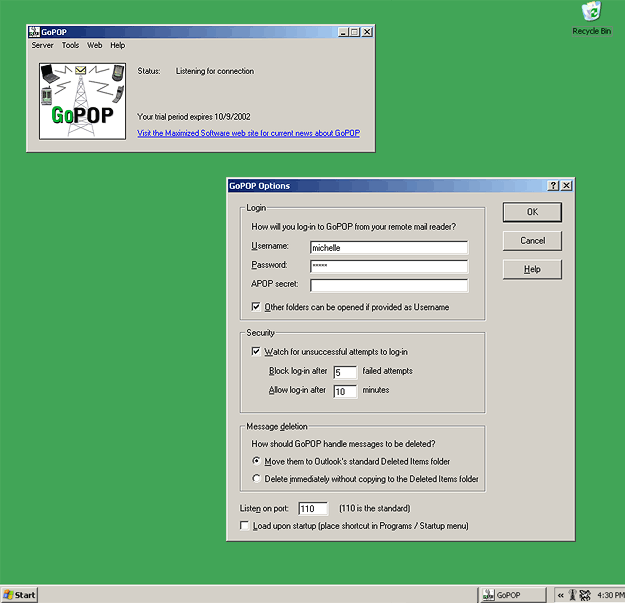Click the Listen on port field
The height and width of the screenshot is (603, 625).
click(x=313, y=509)
